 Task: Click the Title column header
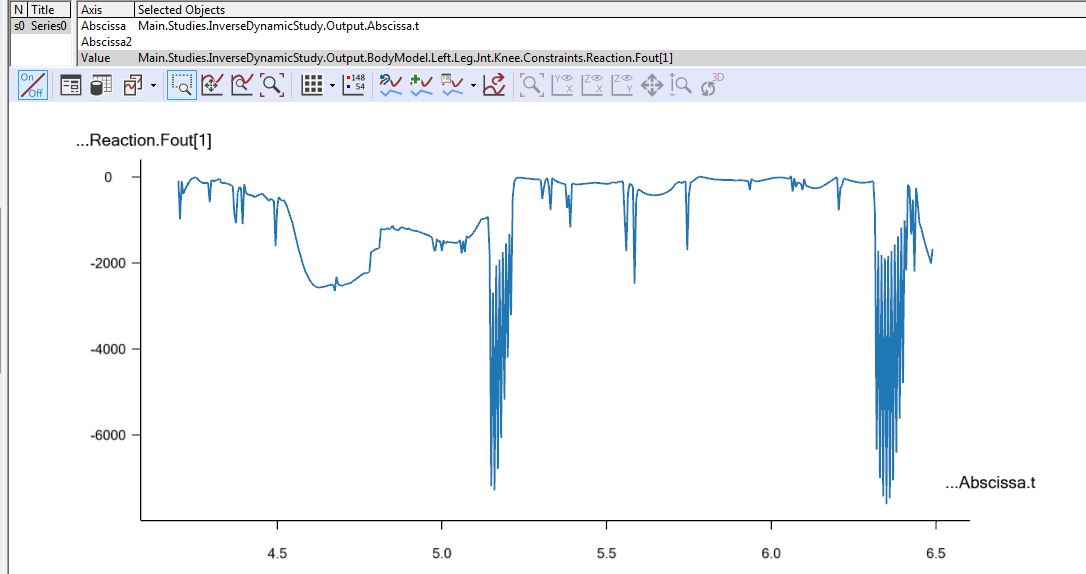(x=49, y=10)
